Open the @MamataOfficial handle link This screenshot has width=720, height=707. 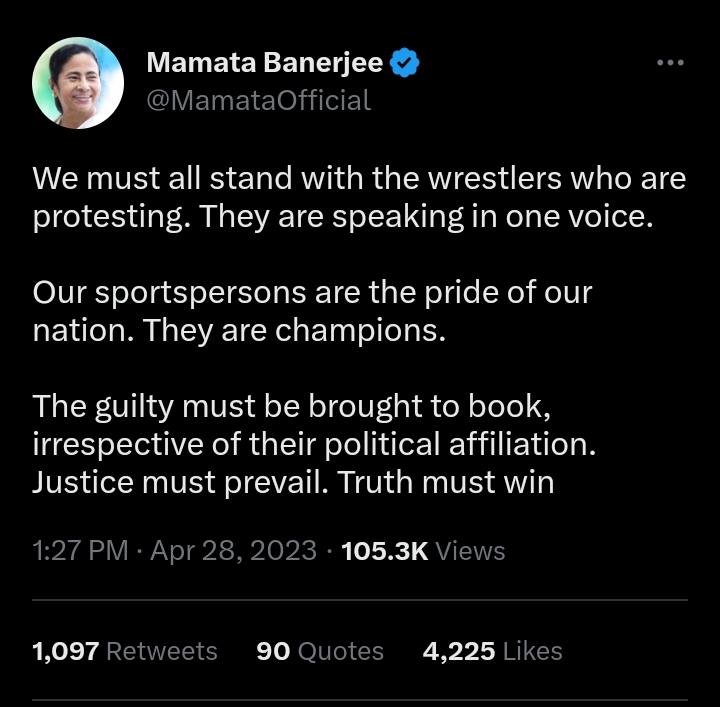click(258, 100)
